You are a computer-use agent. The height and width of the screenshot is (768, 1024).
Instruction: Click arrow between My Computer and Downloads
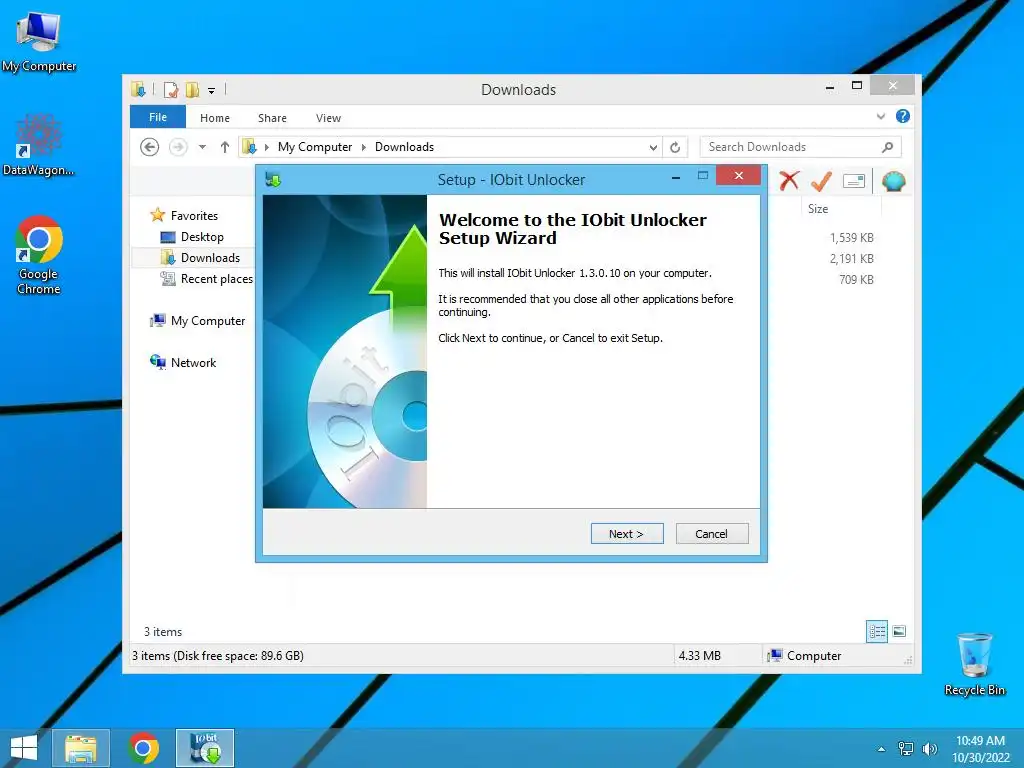(x=364, y=148)
